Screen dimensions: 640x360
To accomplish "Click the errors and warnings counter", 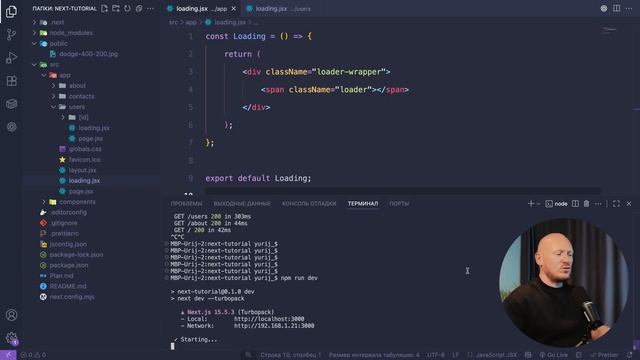I will pyautogui.click(x=33, y=355).
